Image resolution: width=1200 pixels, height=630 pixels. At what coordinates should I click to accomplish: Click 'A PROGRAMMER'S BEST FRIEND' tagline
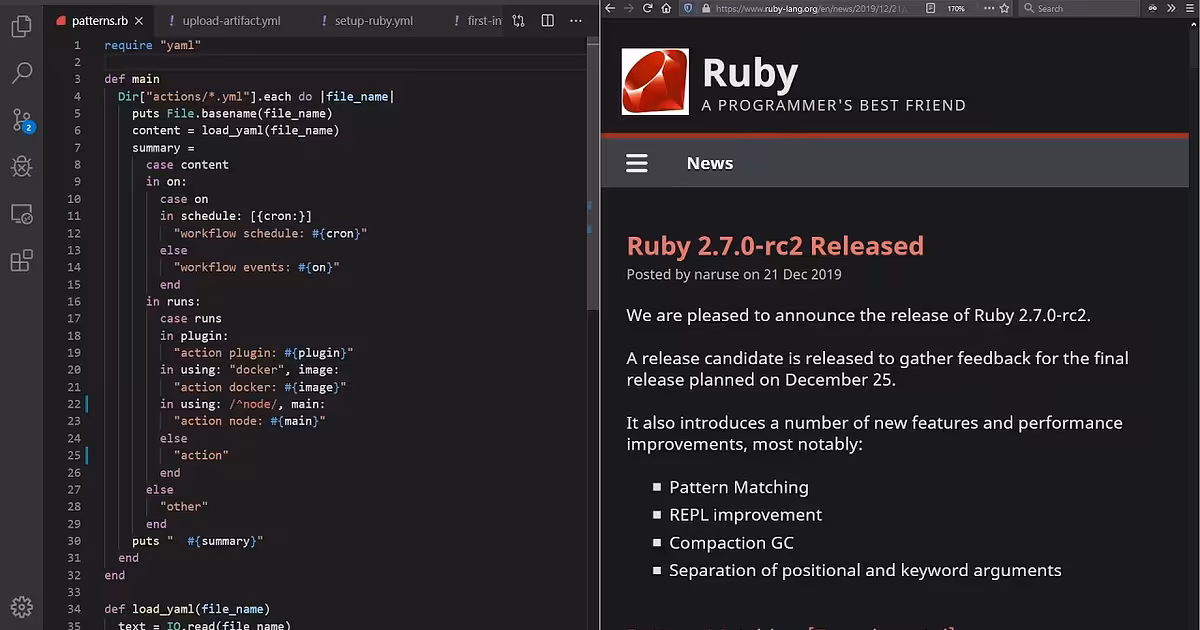(834, 105)
